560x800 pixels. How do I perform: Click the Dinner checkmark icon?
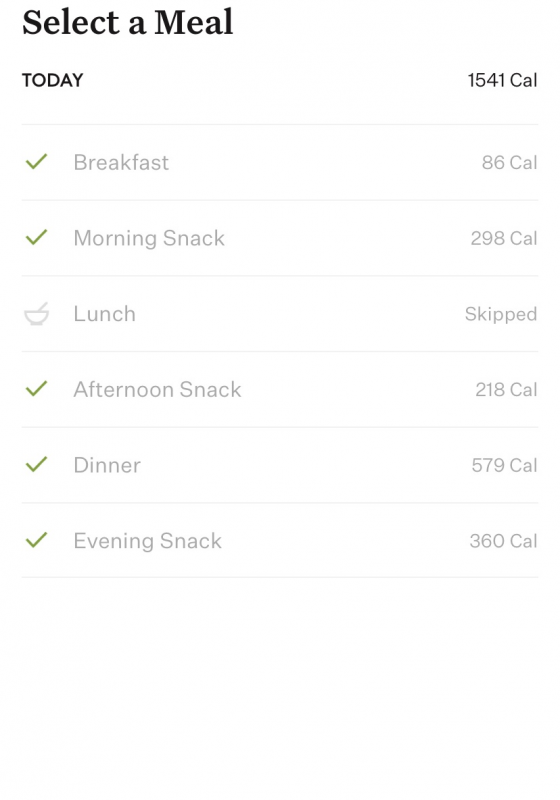coord(36,464)
